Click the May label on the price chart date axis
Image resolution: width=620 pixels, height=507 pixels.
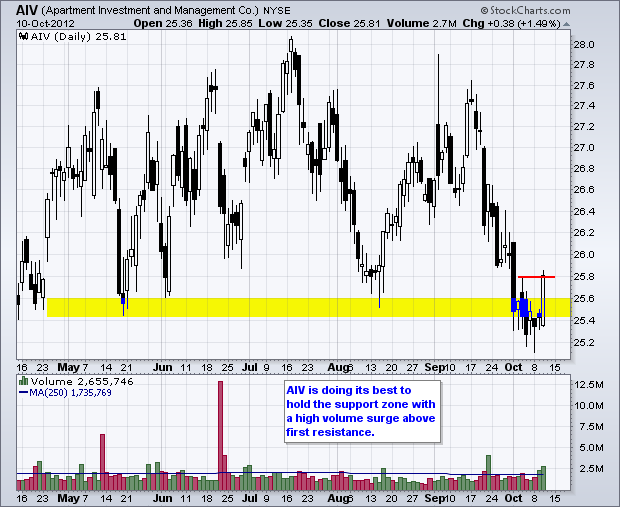[68, 367]
